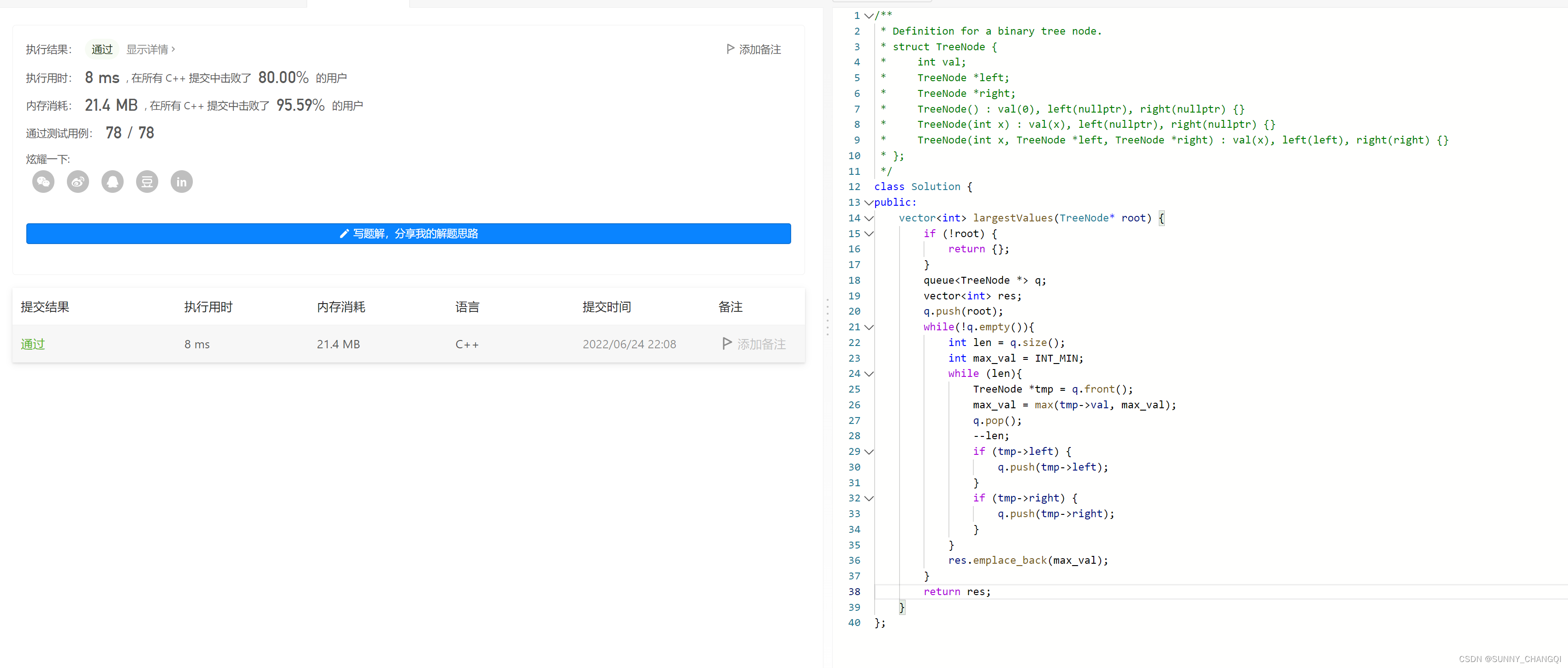
Task: Place cursor on 'return res;' line 38
Action: [x=957, y=592]
